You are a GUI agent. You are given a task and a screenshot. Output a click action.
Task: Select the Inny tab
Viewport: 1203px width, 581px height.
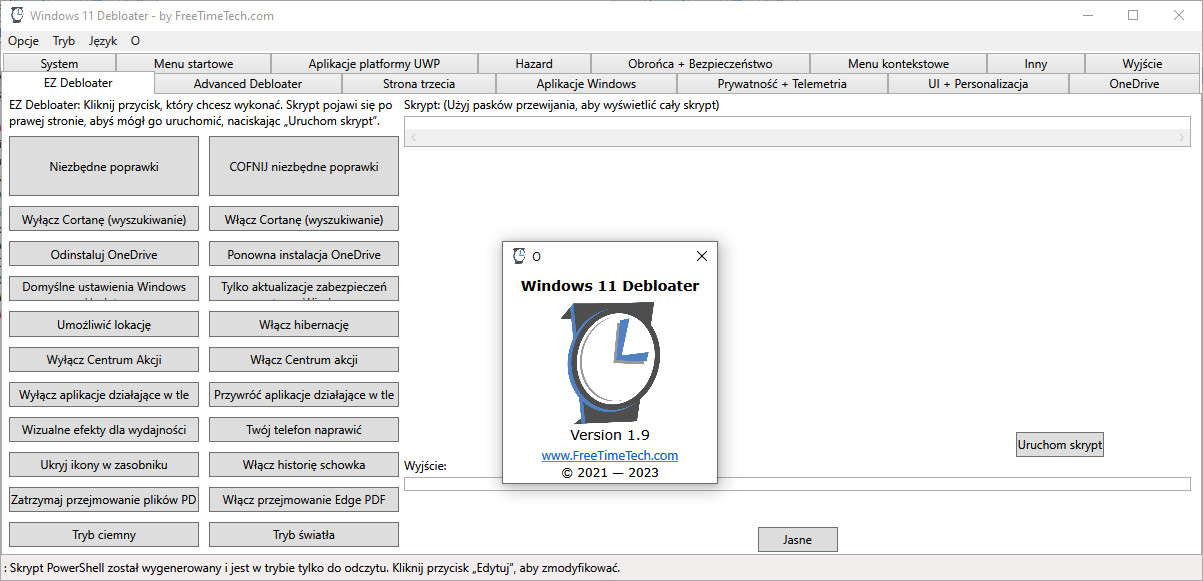pyautogui.click(x=1036, y=64)
